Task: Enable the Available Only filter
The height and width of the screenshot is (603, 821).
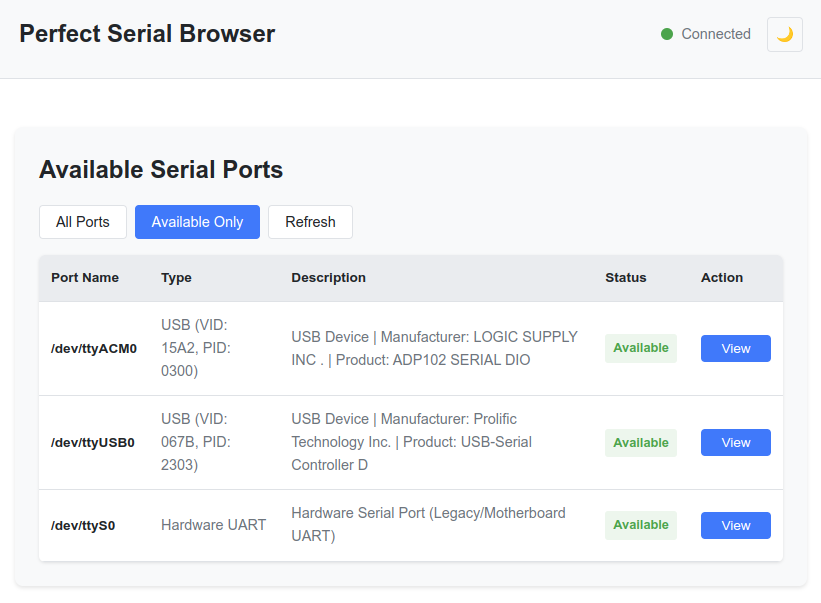Action: 197,222
